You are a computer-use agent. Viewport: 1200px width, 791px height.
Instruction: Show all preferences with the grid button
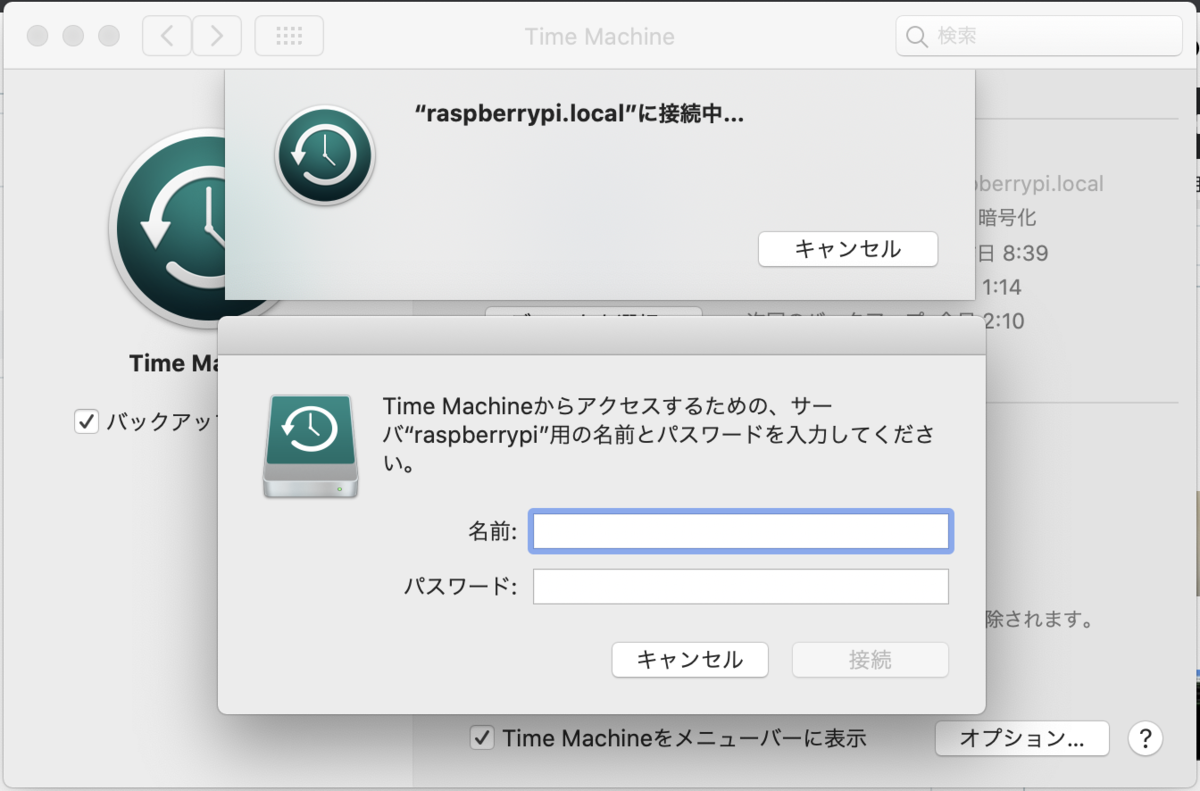pos(289,36)
